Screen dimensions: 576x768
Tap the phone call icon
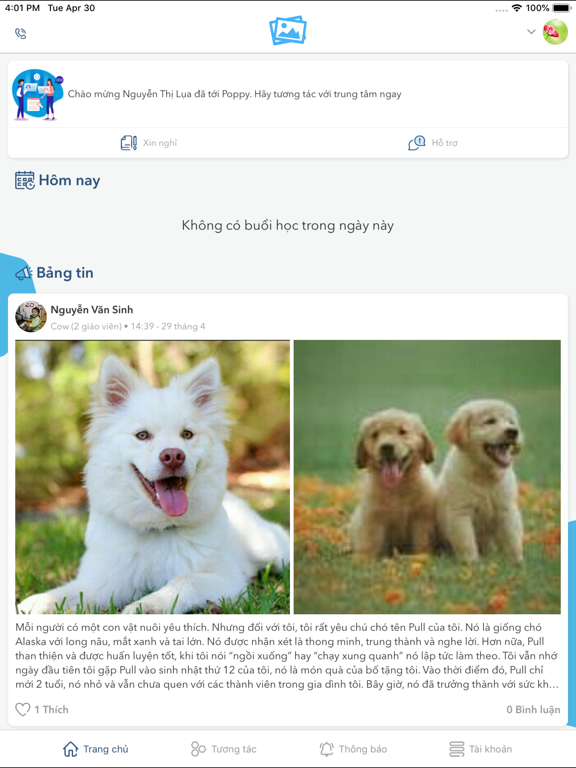tap(20, 33)
